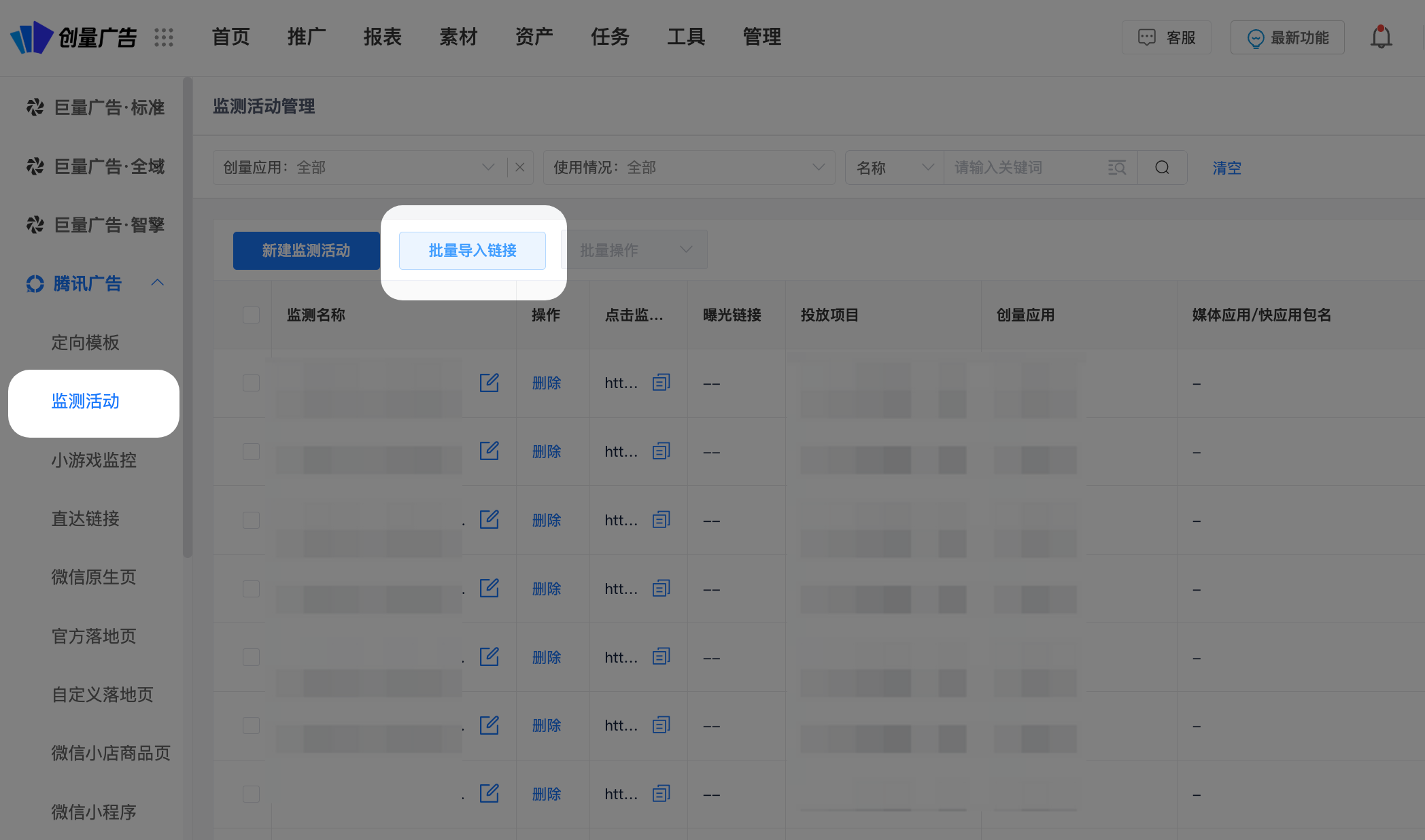The image size is (1425, 840).
Task: Click the 客服 support button
Action: coord(1167,37)
